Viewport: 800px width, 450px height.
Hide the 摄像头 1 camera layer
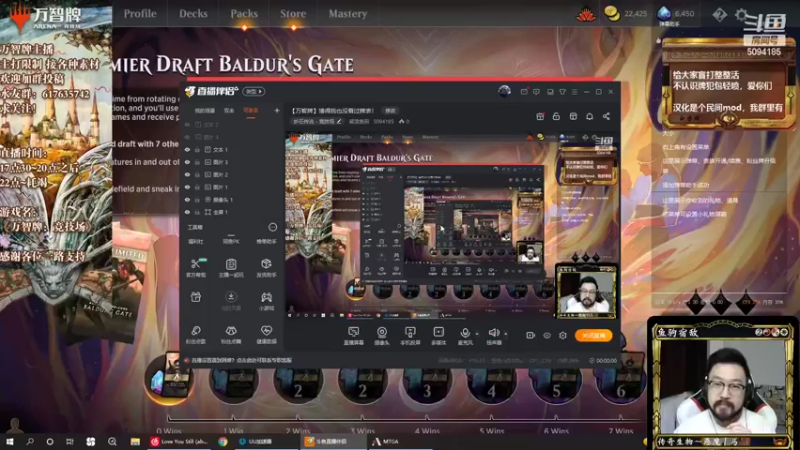coord(187,199)
